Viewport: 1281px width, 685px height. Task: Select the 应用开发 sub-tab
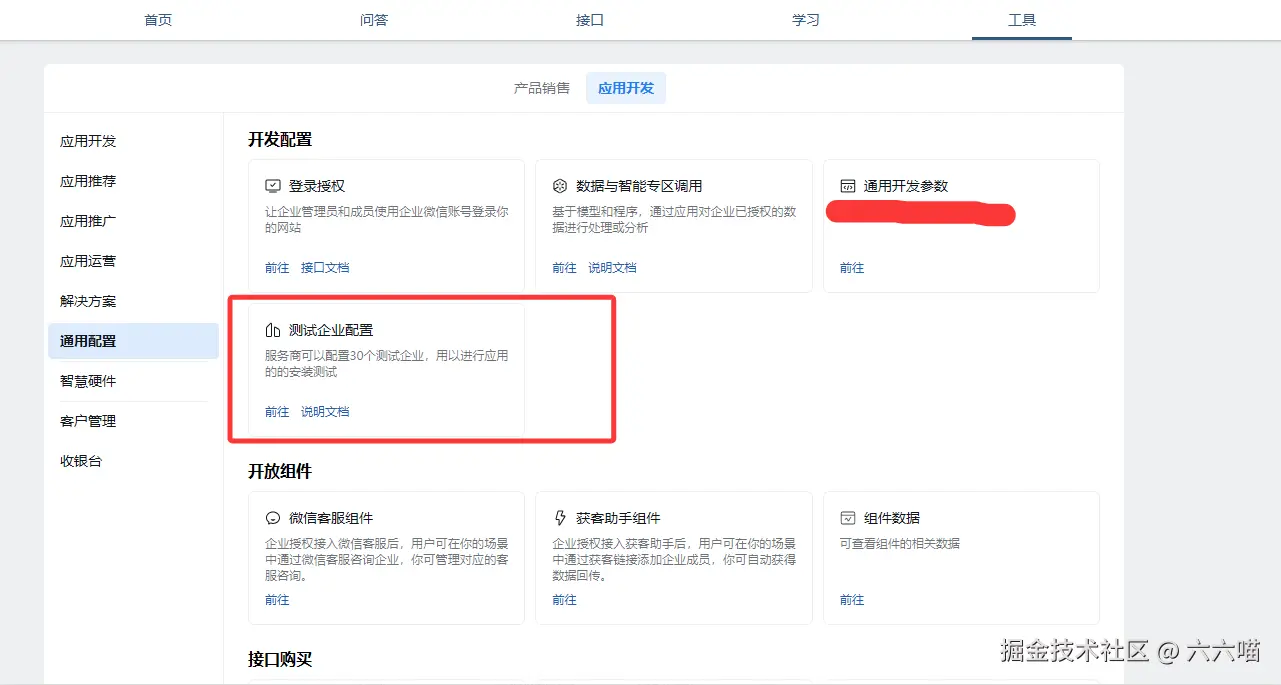pyautogui.click(x=626, y=88)
